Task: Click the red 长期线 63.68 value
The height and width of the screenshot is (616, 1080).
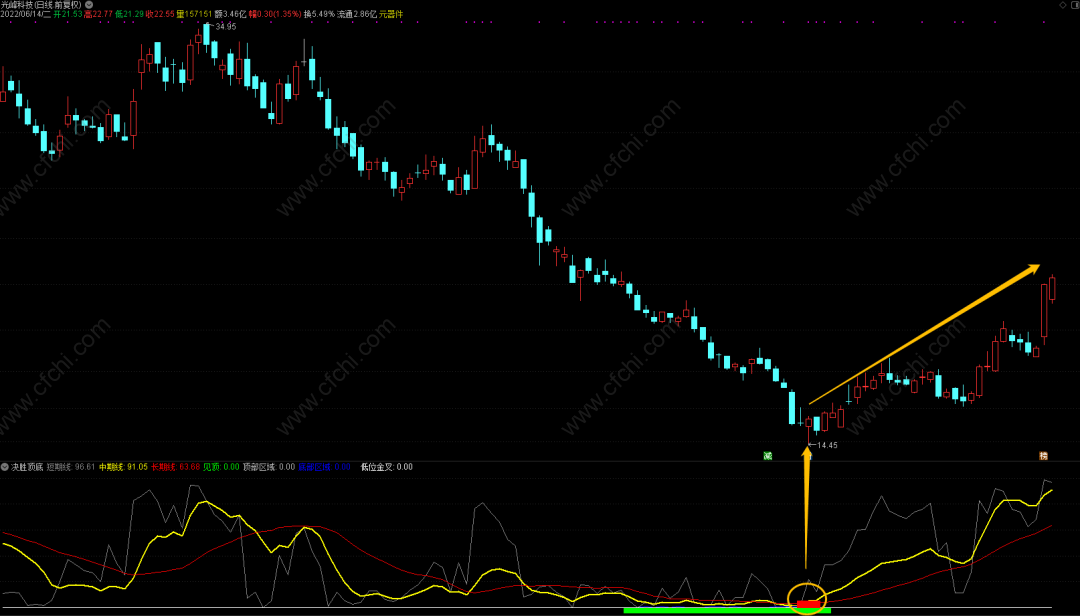Action: point(176,466)
